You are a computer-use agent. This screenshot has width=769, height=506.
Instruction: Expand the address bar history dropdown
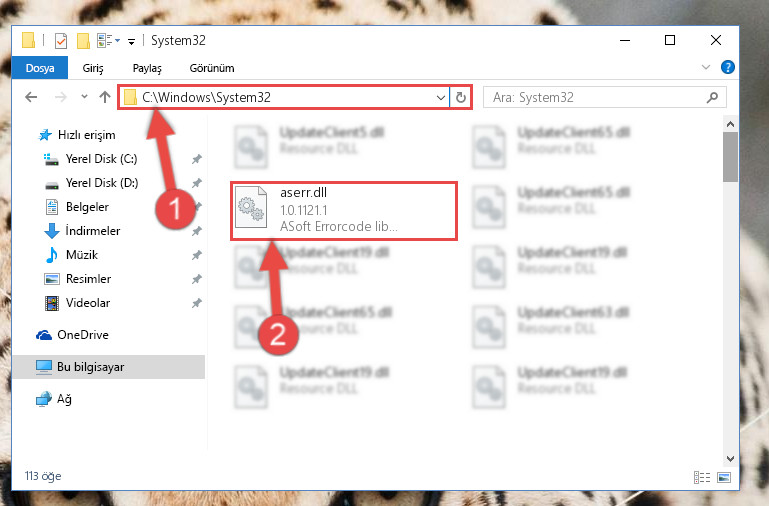coord(440,97)
